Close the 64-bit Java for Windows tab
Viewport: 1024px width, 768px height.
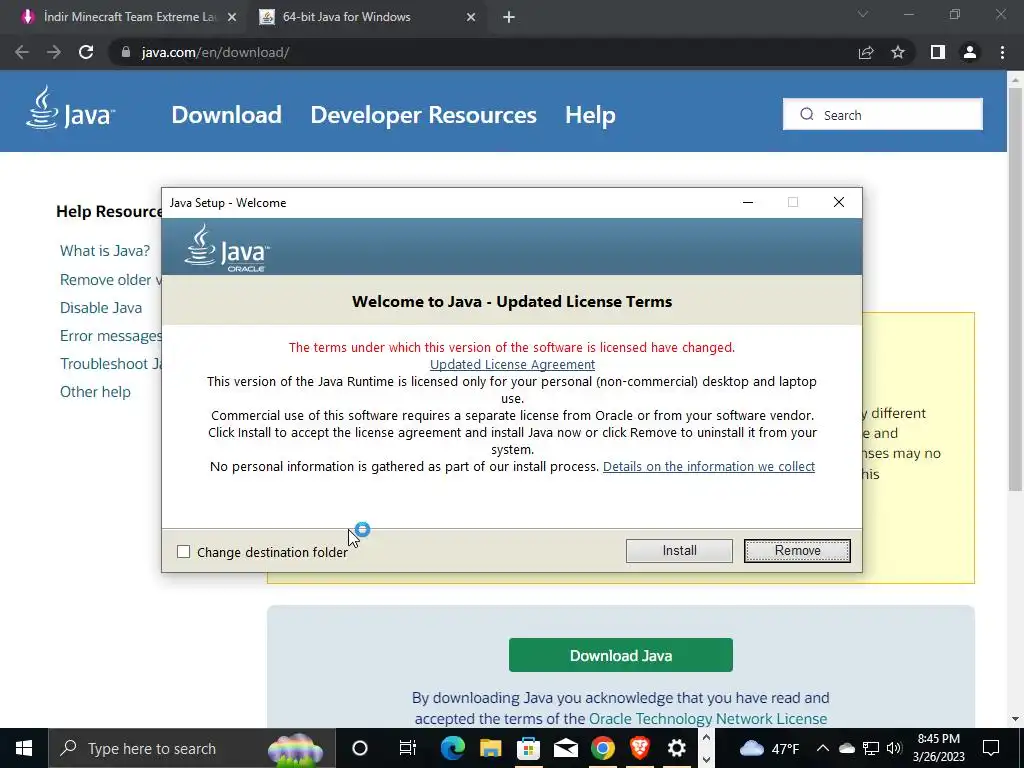pyautogui.click(x=471, y=18)
